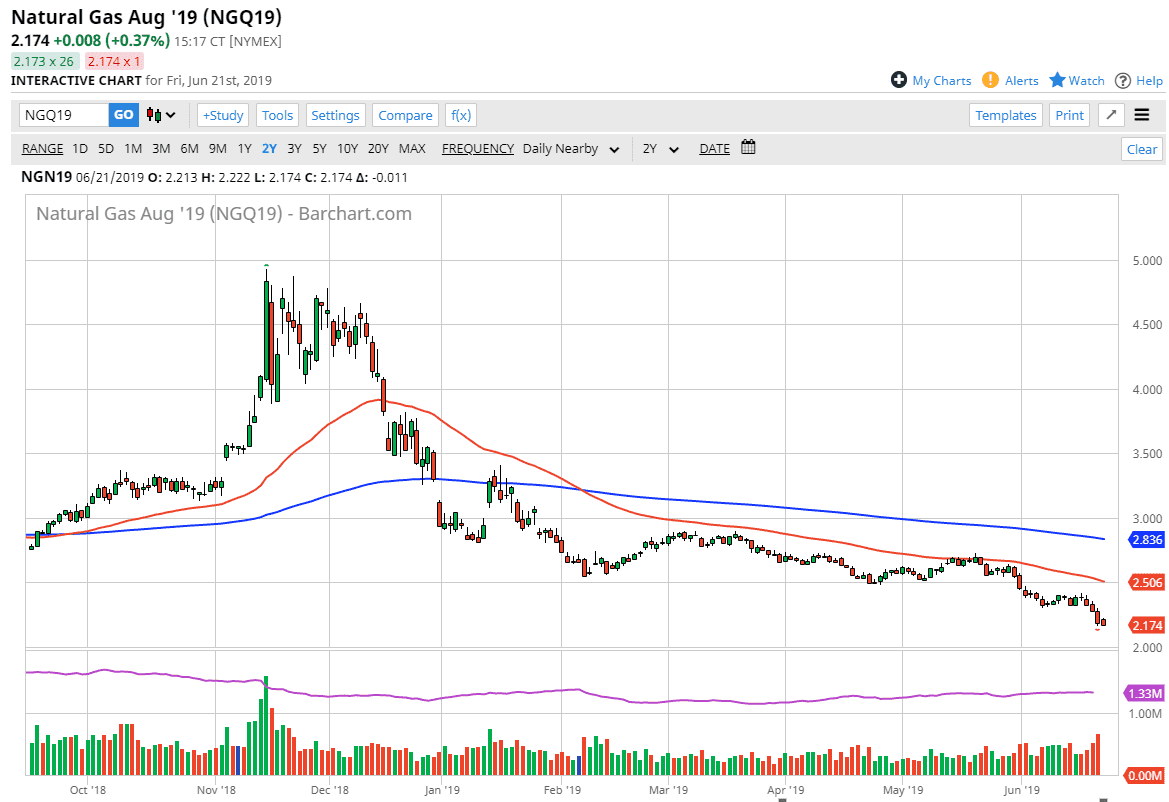This screenshot has width=1169, height=802.
Task: Click the date calendar icon
Action: pyautogui.click(x=748, y=148)
